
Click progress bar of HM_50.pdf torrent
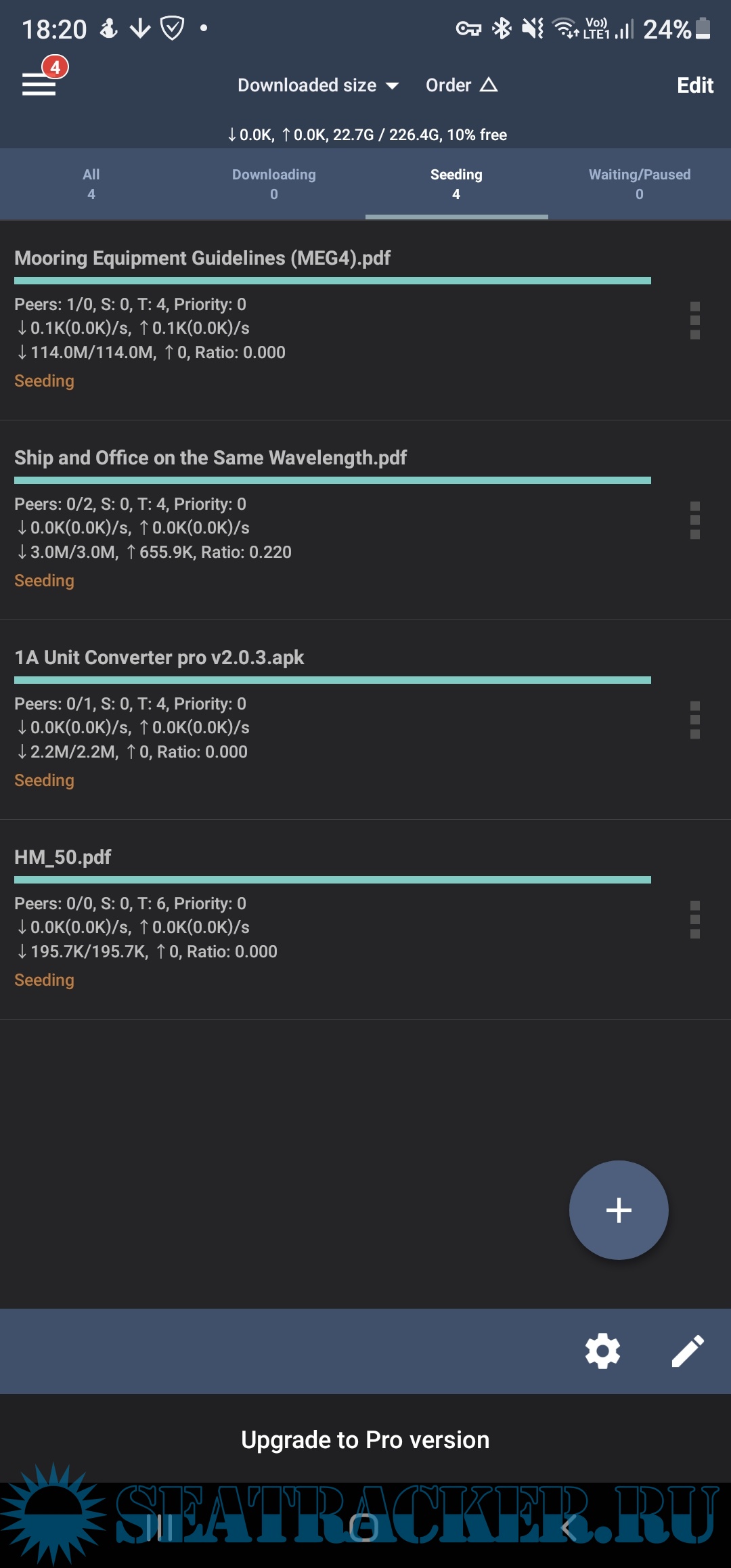332,880
